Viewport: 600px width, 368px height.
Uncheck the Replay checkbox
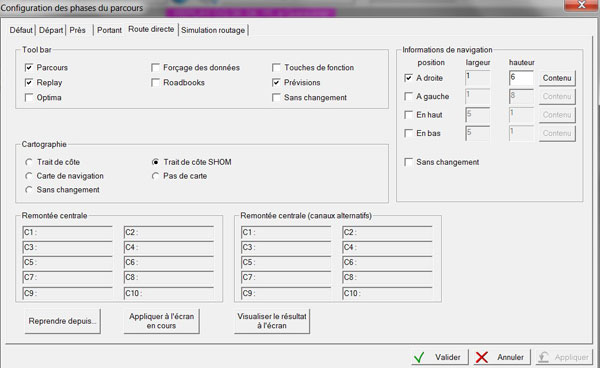(29, 82)
